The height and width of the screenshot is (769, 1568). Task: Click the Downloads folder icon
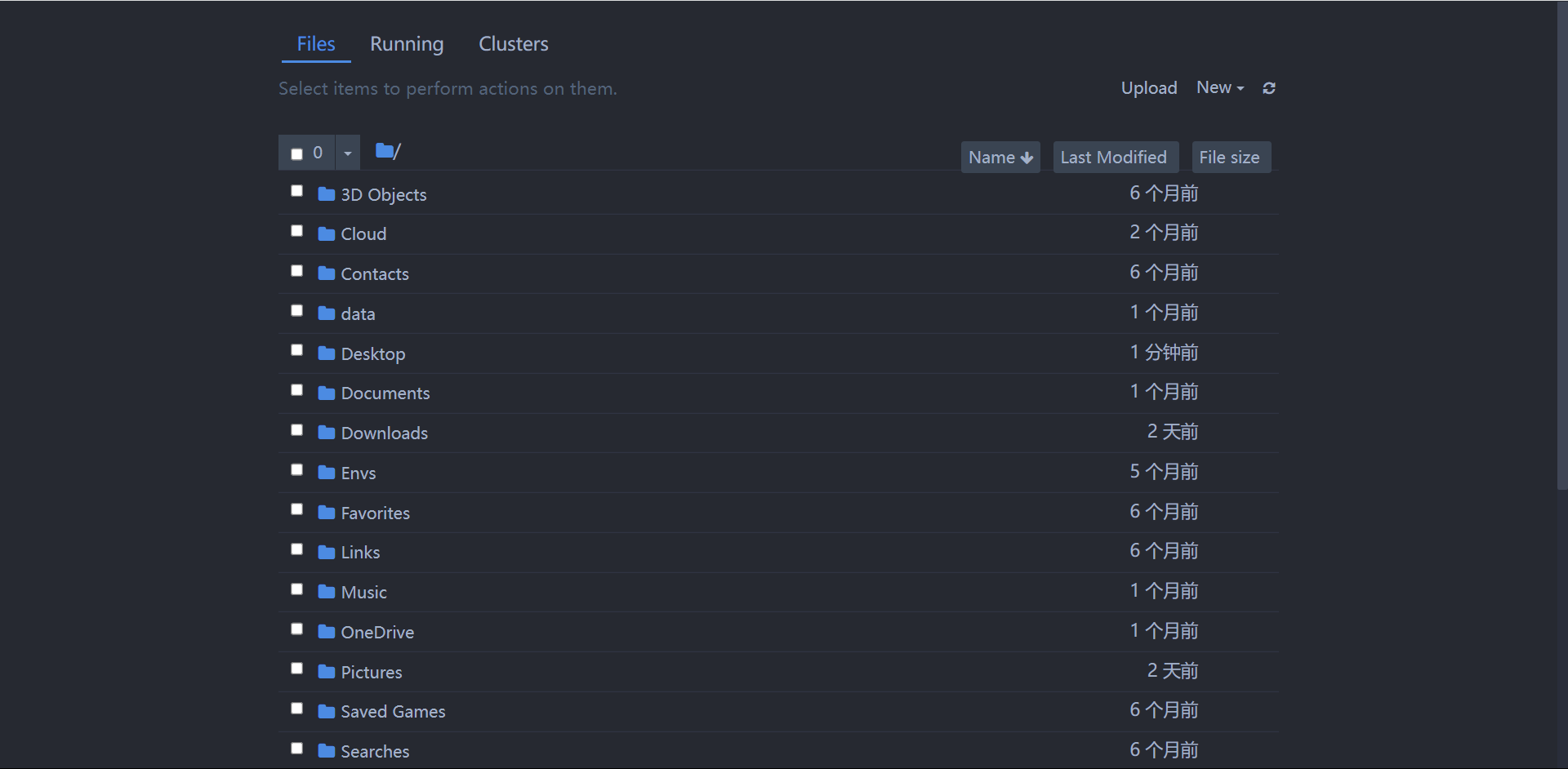(x=327, y=433)
